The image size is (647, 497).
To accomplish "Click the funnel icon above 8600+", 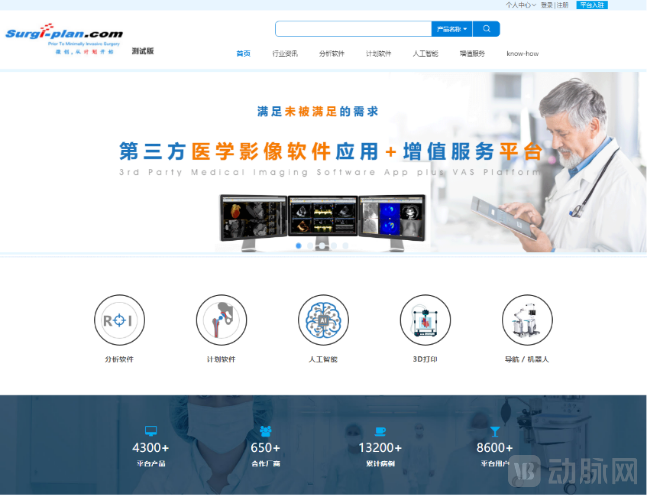I will (x=494, y=431).
